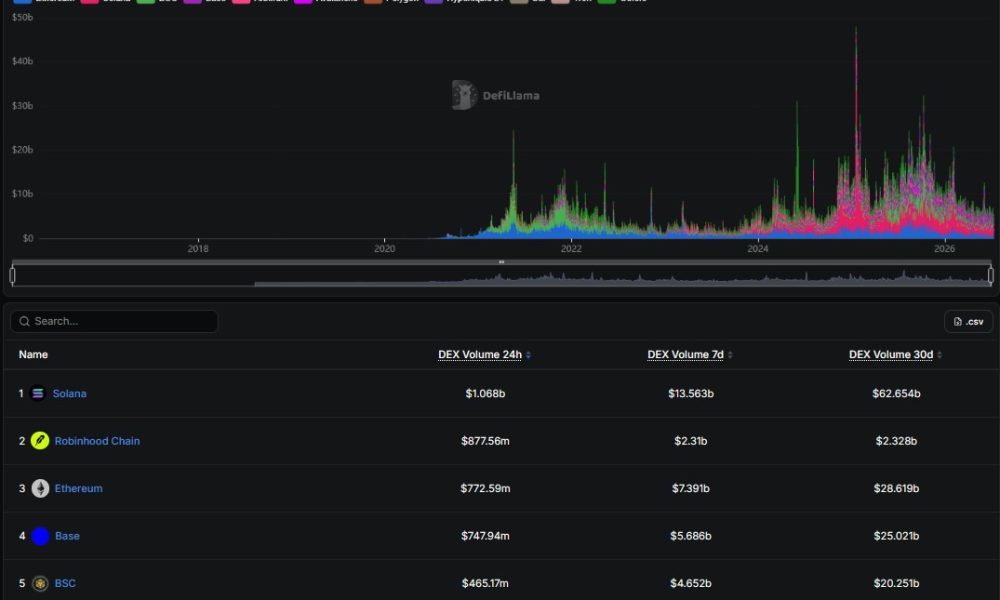This screenshot has width=1000, height=600.
Task: Click Base's 30d volume $25.021b
Action: click(896, 536)
